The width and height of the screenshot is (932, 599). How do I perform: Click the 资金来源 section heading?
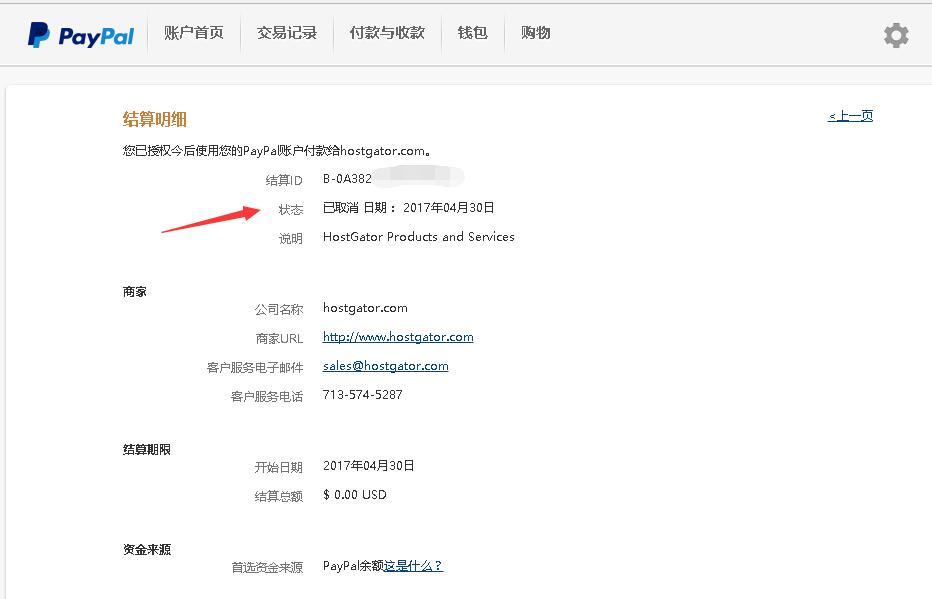coord(147,550)
